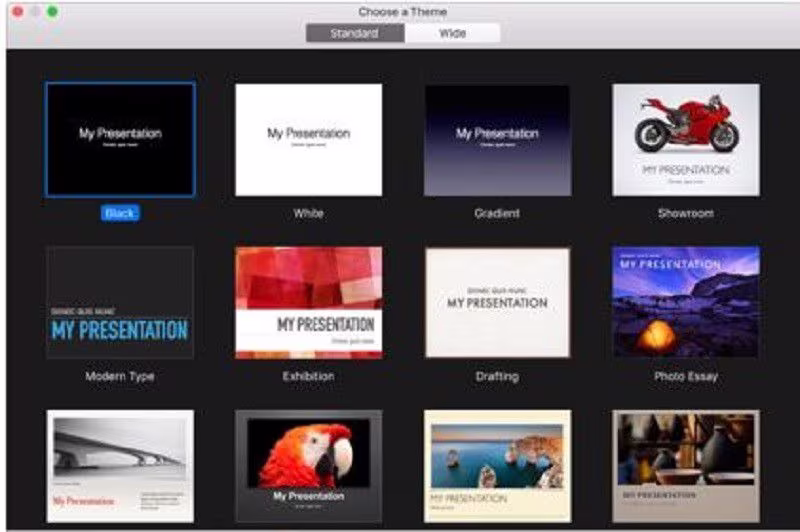
Task: Switch to the Standard slide size tab
Action: point(355,34)
